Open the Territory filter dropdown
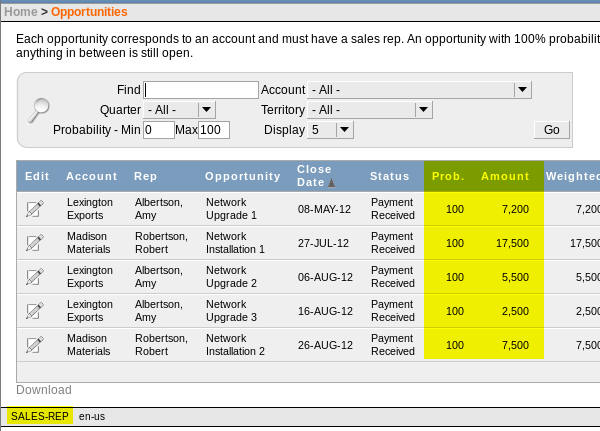This screenshot has width=600, height=431. pyautogui.click(x=370, y=110)
